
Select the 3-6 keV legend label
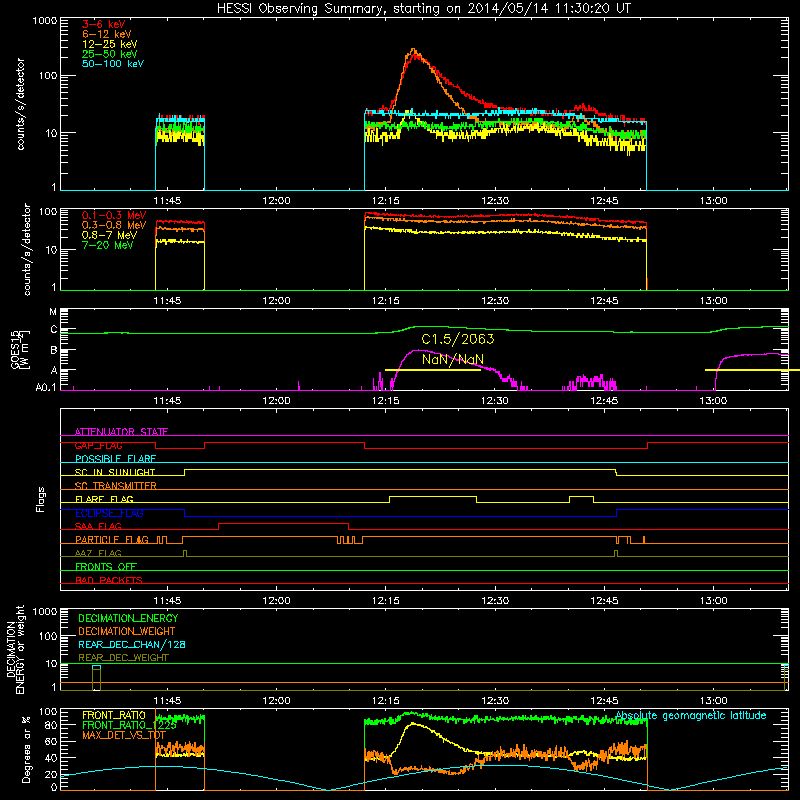[104, 24]
